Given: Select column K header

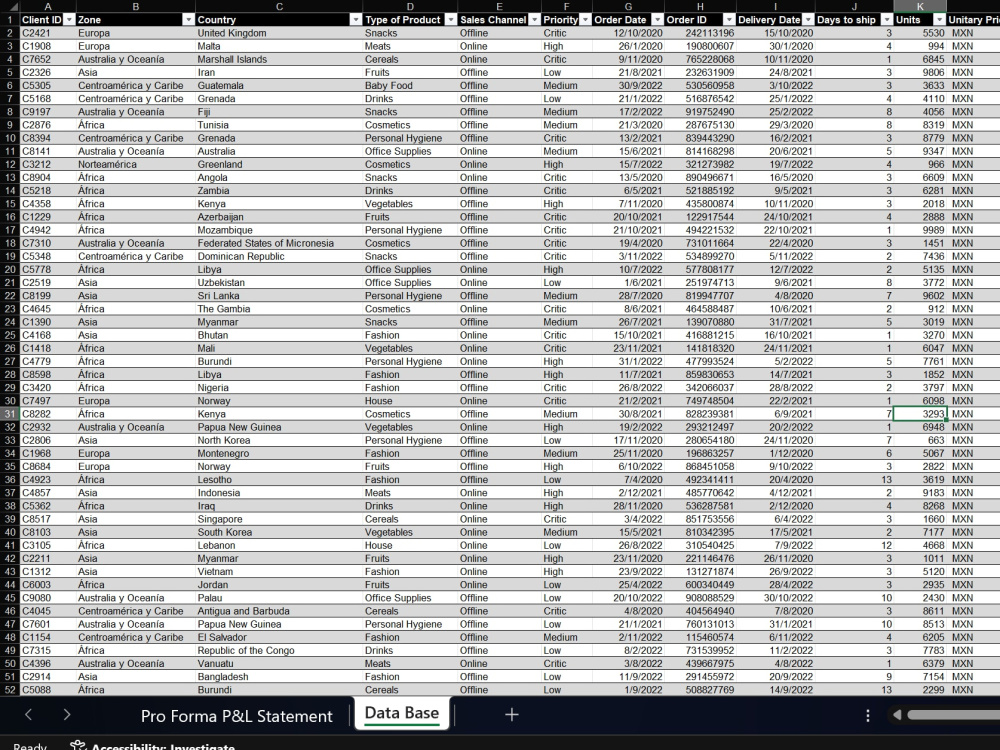Looking at the screenshot, I should pyautogui.click(x=920, y=6).
